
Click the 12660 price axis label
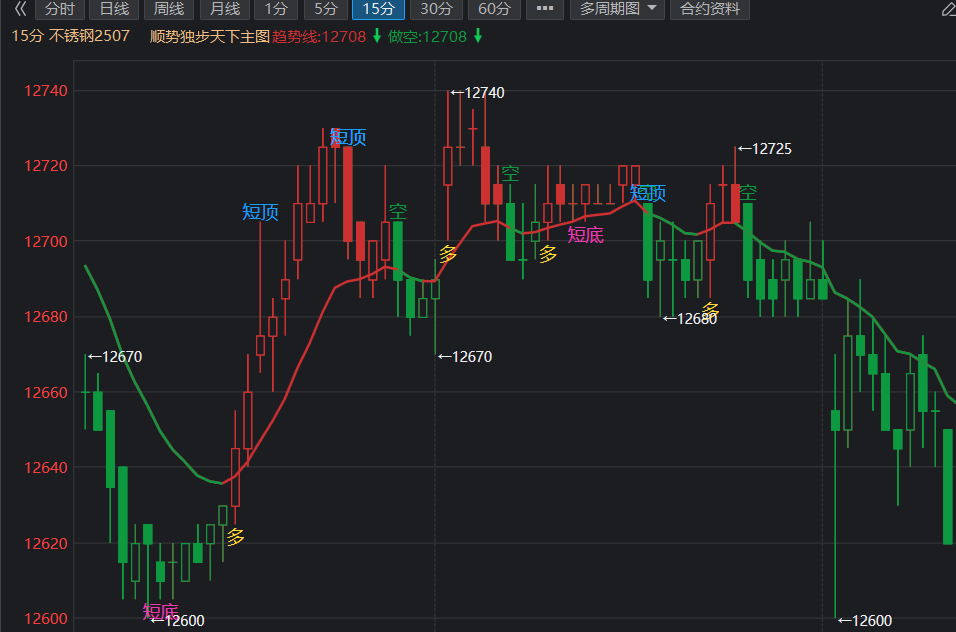click(x=46, y=392)
